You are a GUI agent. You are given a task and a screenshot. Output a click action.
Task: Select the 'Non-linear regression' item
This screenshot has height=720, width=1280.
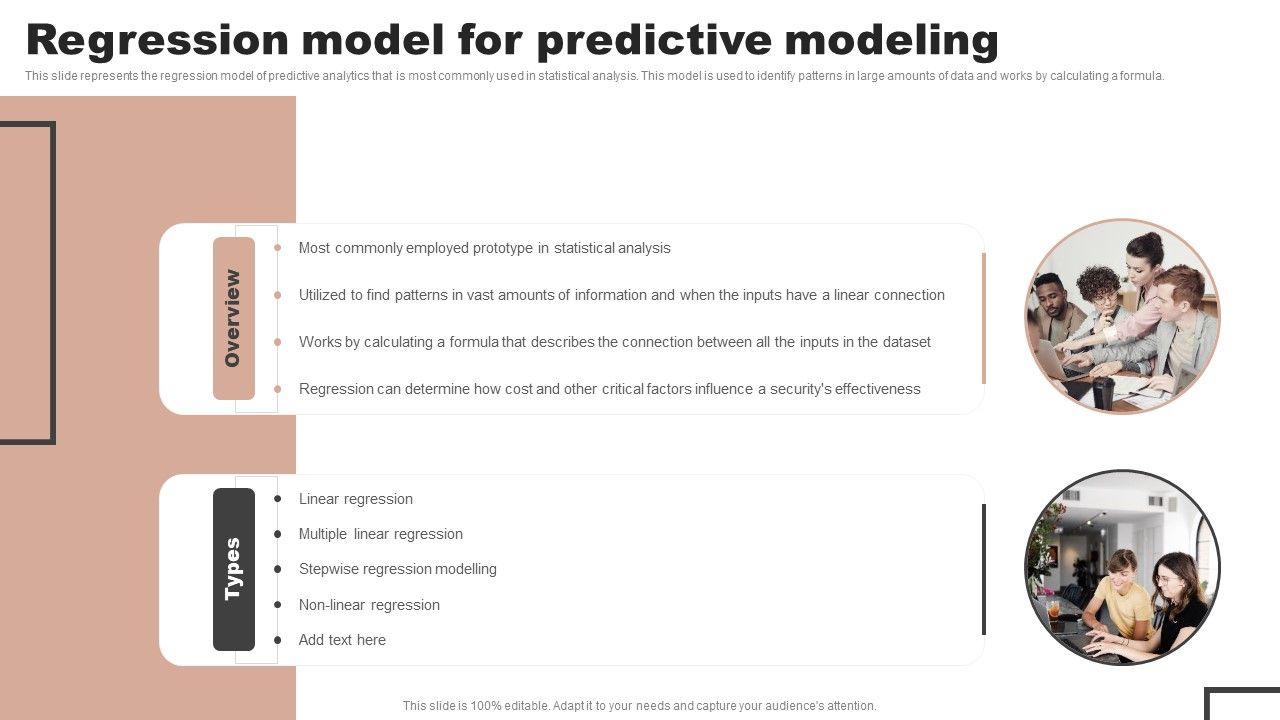pos(369,605)
